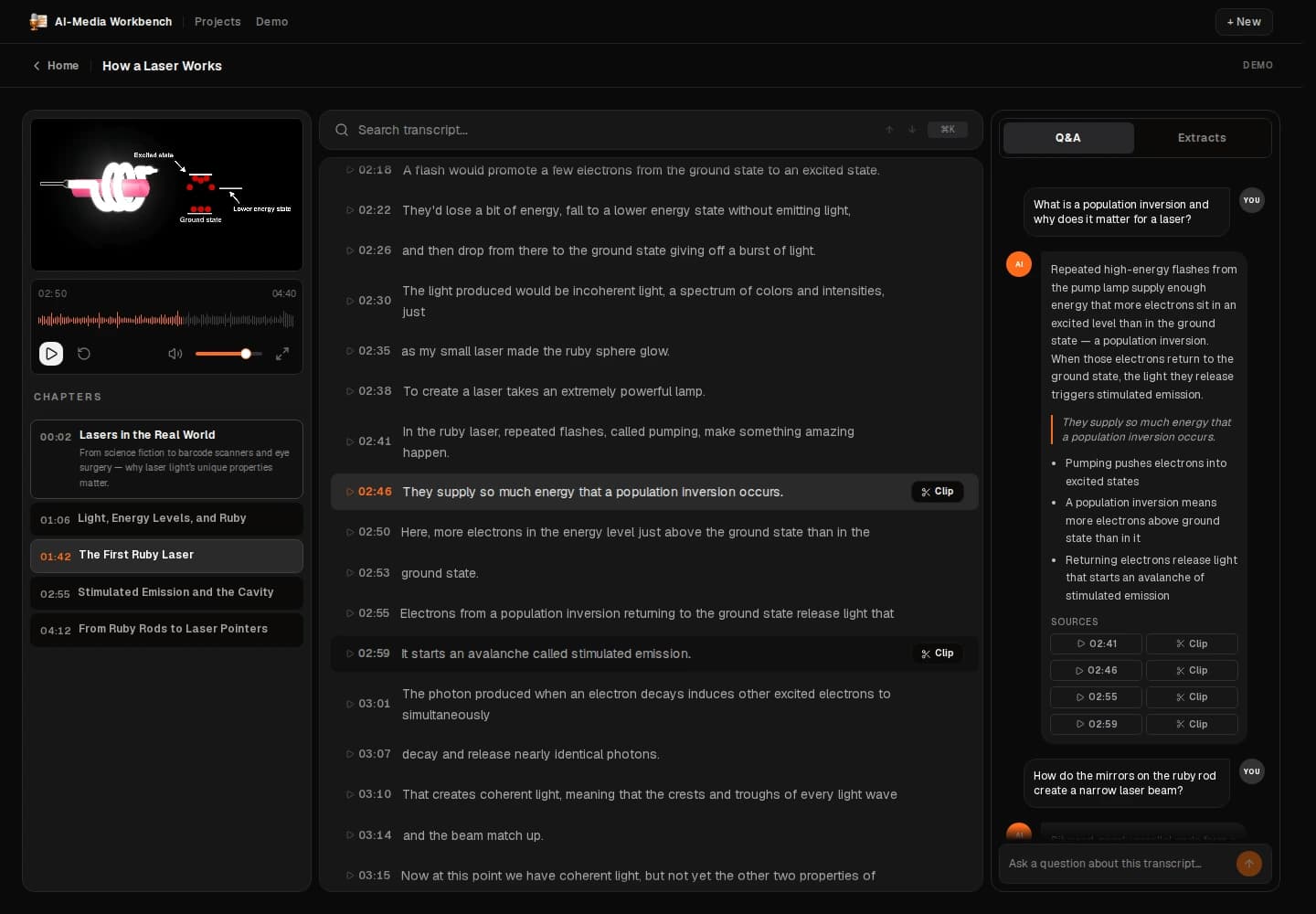Clip the 02:41 source
Screen dimensions: 1316x914
pos(1192,643)
